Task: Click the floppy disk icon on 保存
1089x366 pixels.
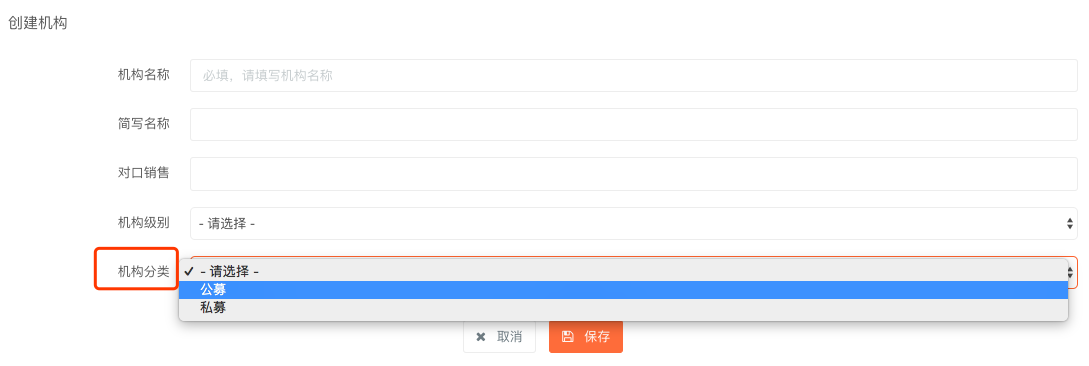Action: pyautogui.click(x=567, y=337)
